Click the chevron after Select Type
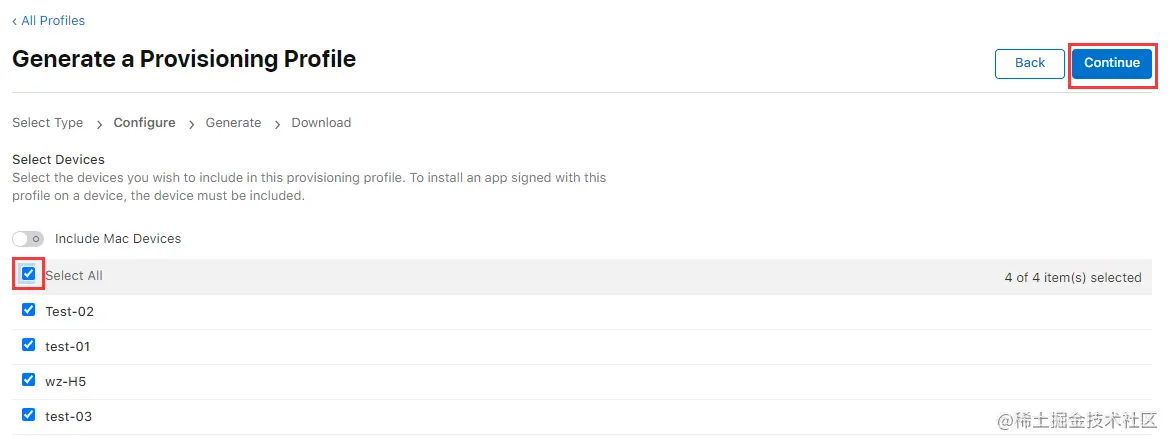This screenshot has width=1173, height=446. click(99, 124)
